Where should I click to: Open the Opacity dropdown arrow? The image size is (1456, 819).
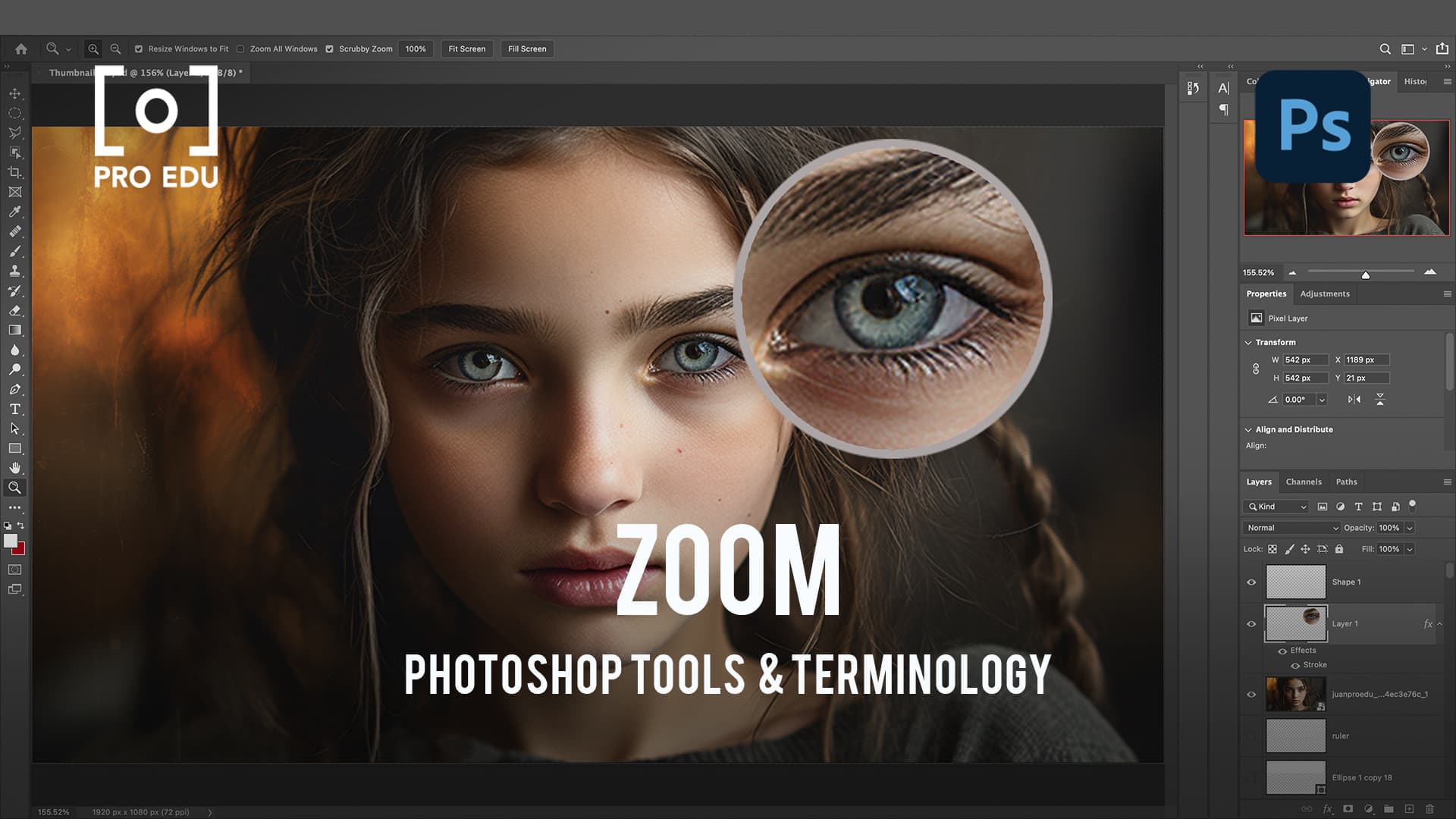(1409, 528)
